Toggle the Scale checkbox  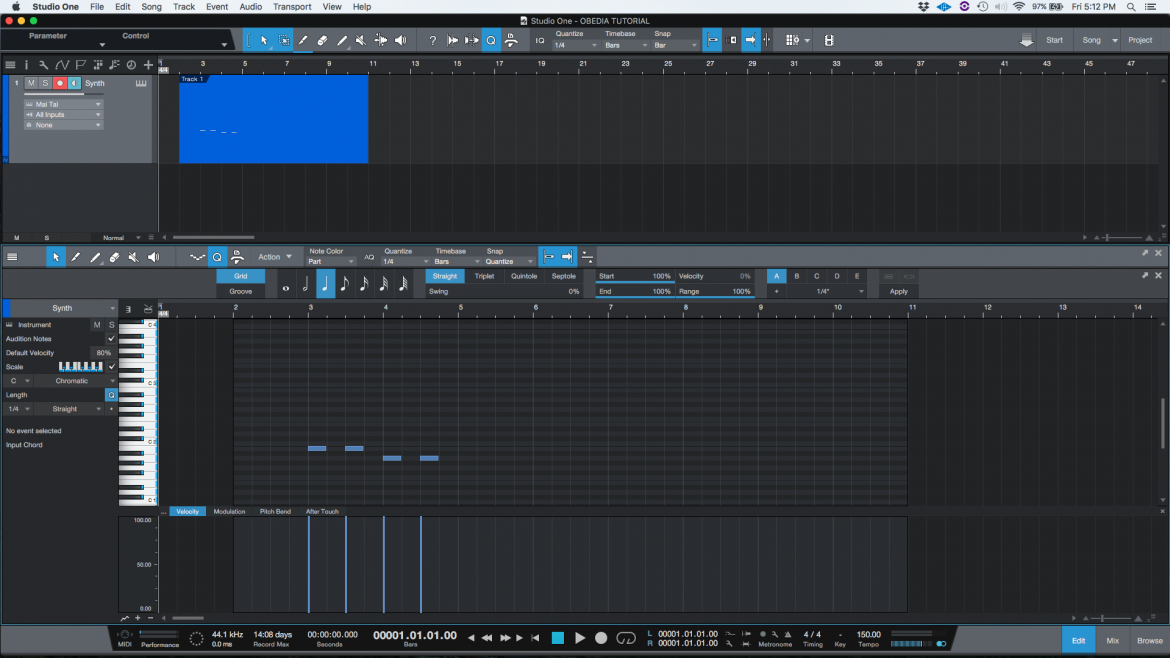pyautogui.click(x=112, y=367)
